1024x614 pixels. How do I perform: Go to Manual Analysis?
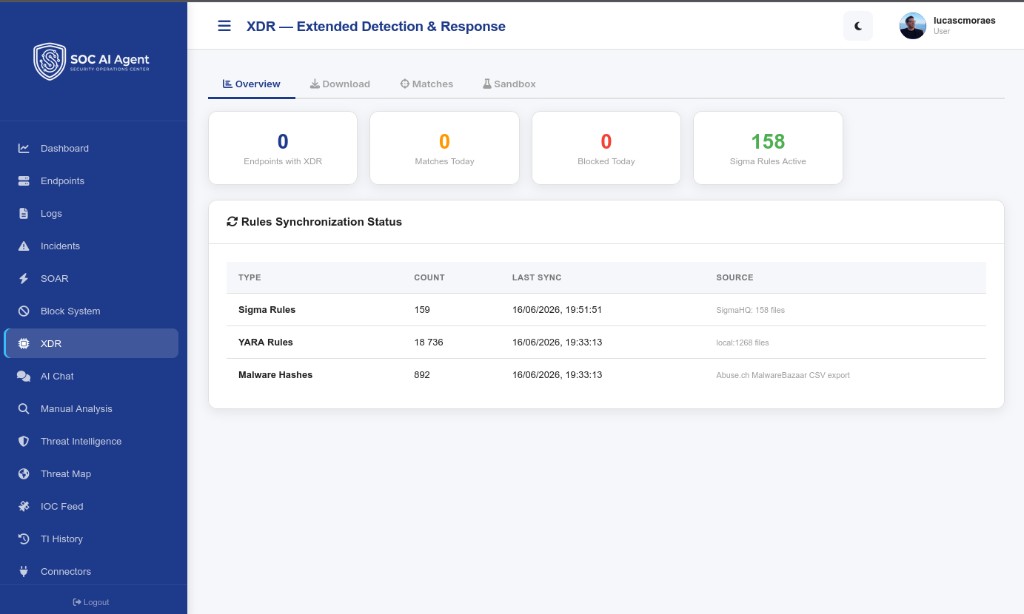[x=91, y=409]
